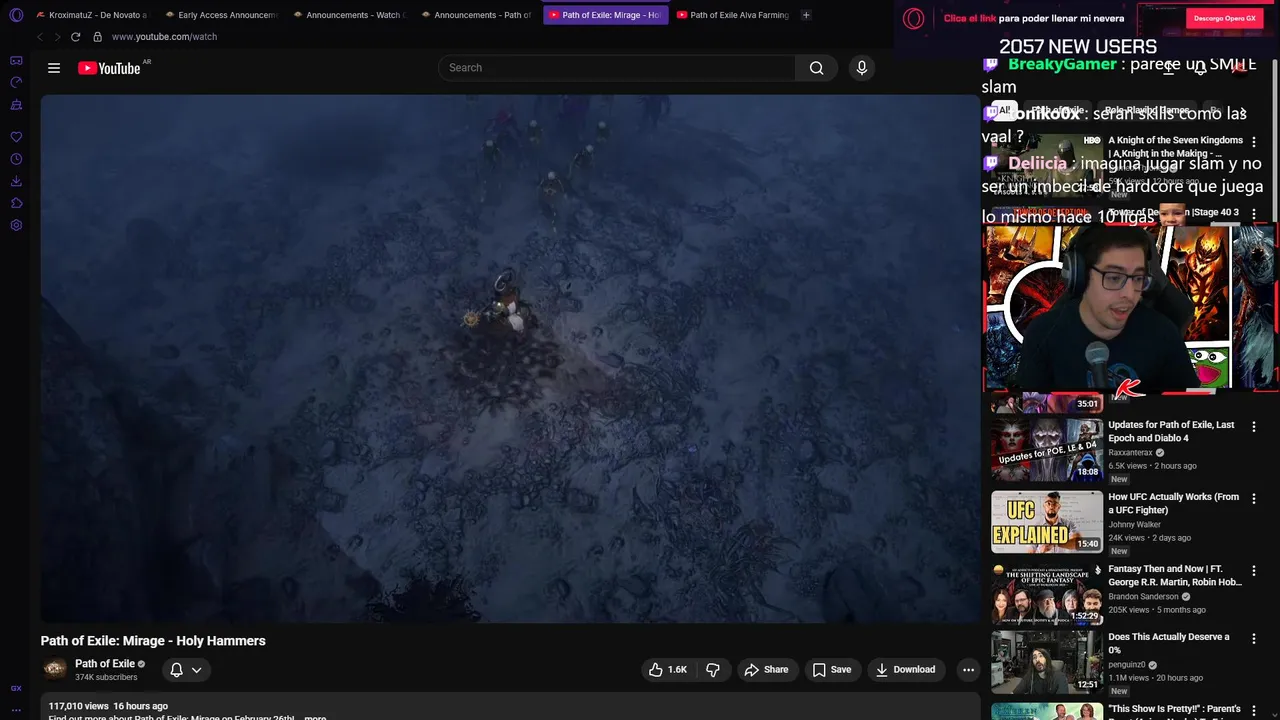Screen dimensions: 1280x720
Task: Click the Descarga Opera GX button
Action: click(x=1224, y=18)
